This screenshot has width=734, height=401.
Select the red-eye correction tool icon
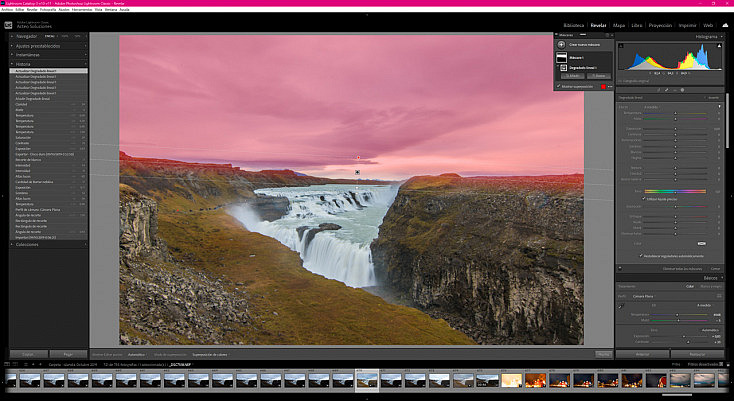pyautogui.click(x=675, y=90)
